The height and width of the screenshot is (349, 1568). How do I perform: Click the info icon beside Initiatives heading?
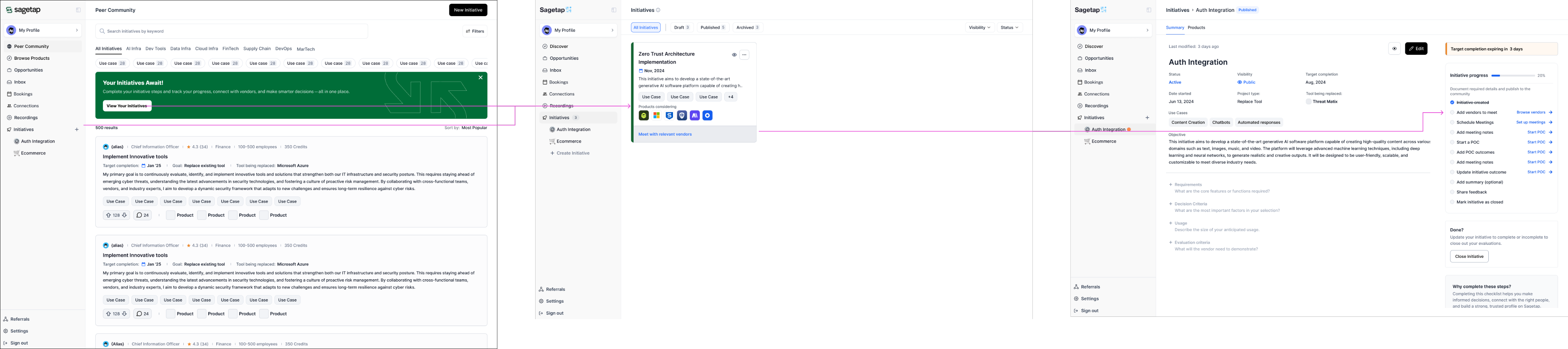tap(658, 10)
